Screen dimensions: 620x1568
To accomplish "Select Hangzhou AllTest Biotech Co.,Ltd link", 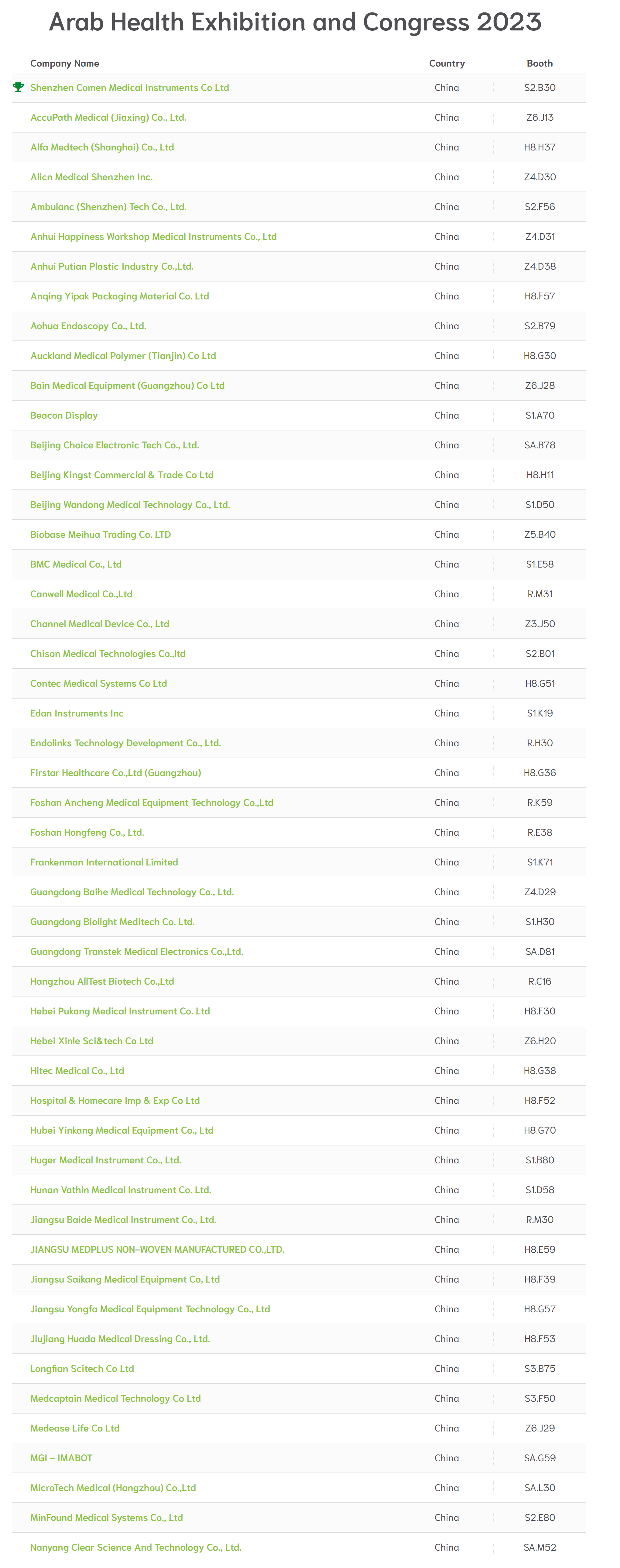I will click(102, 981).
